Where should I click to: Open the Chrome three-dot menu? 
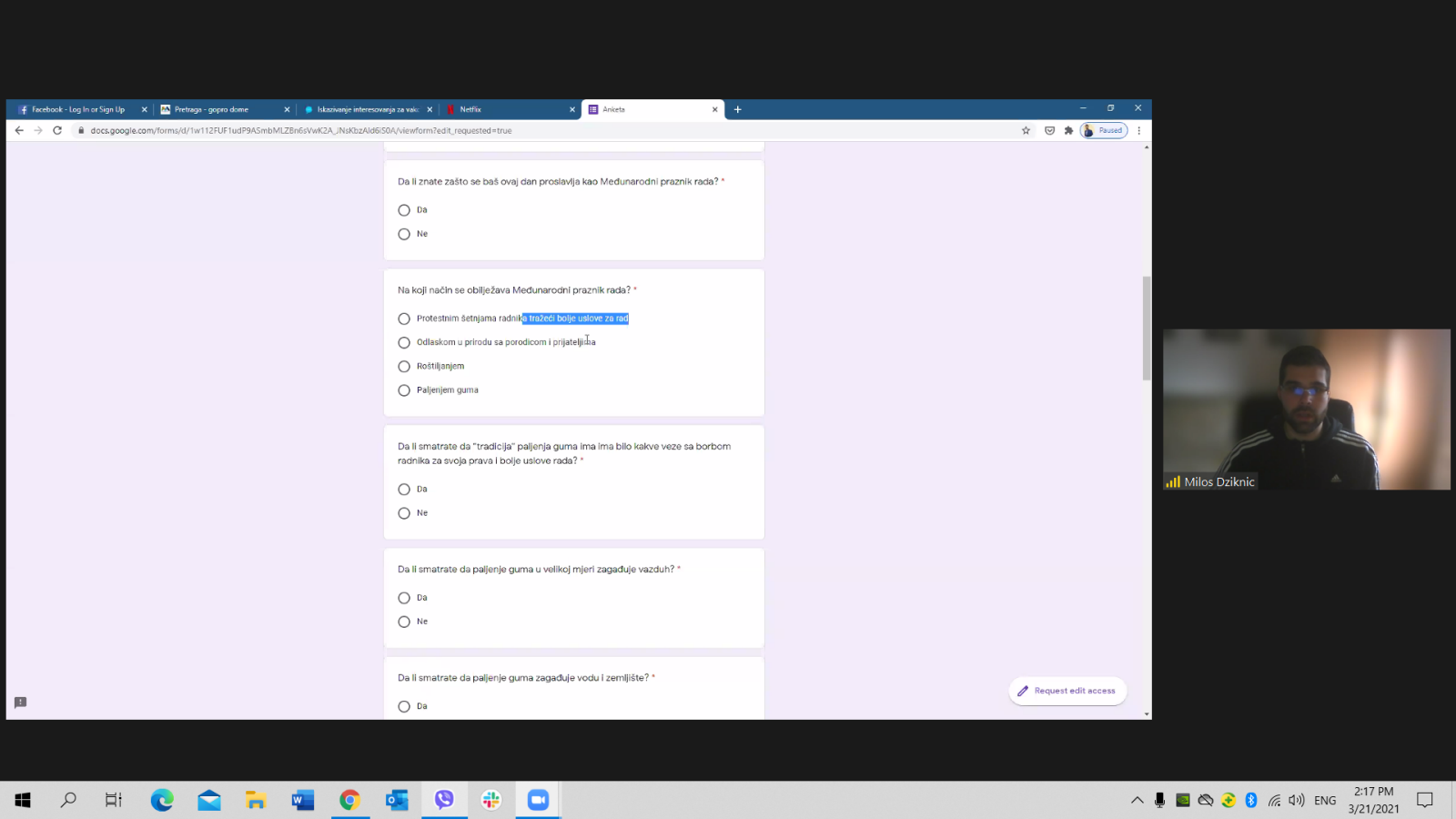point(1138,130)
